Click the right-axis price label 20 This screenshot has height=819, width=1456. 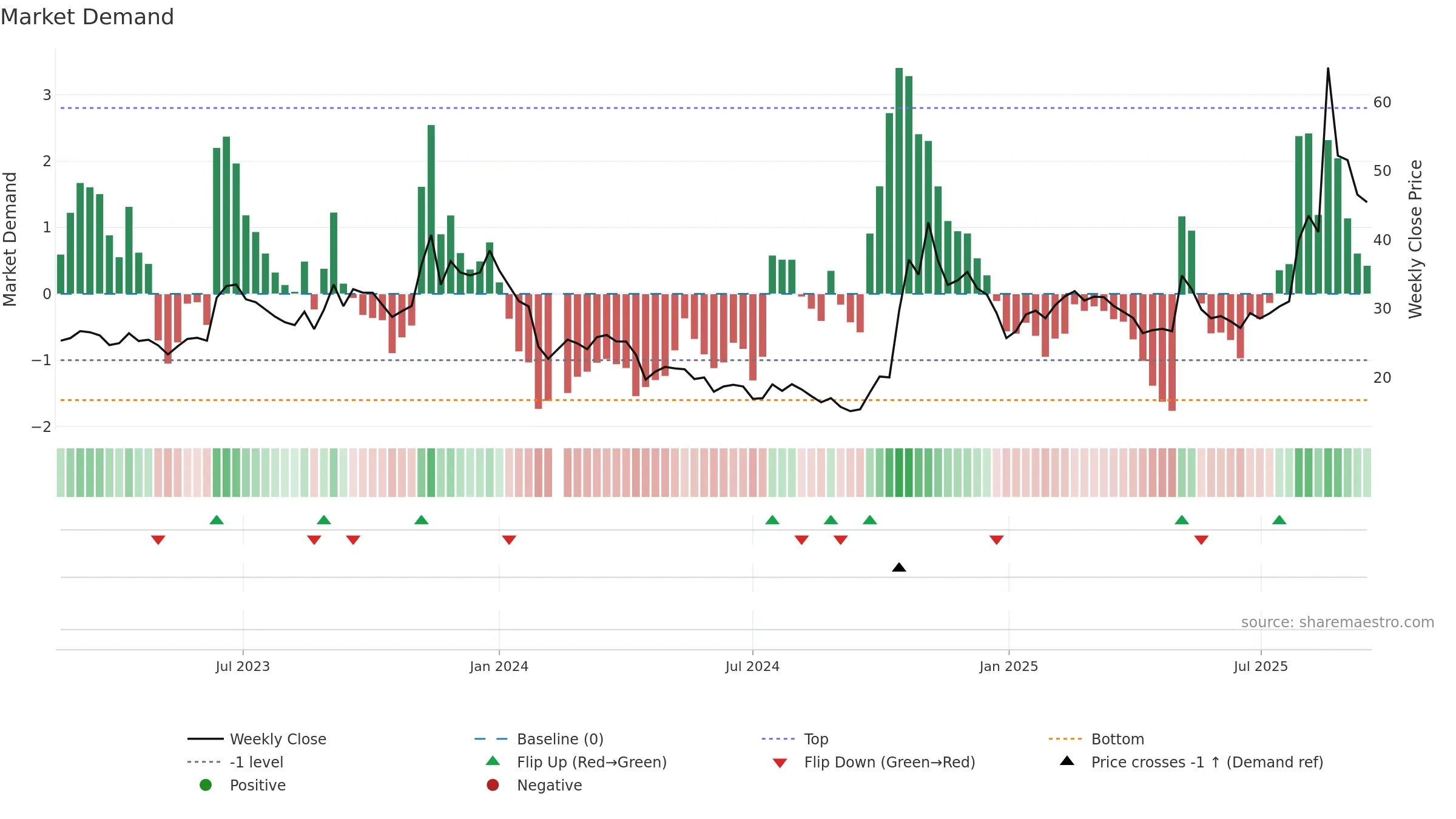[x=1383, y=377]
